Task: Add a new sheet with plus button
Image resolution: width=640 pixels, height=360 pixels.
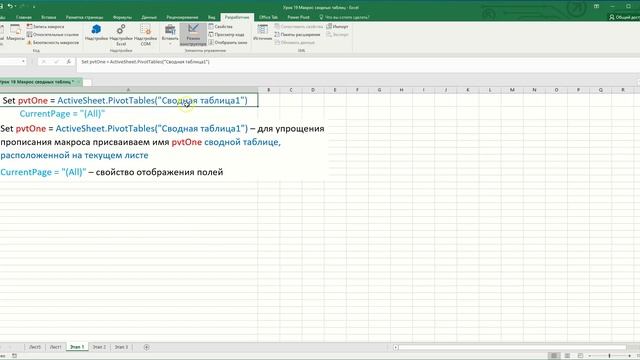Action: click(x=147, y=347)
